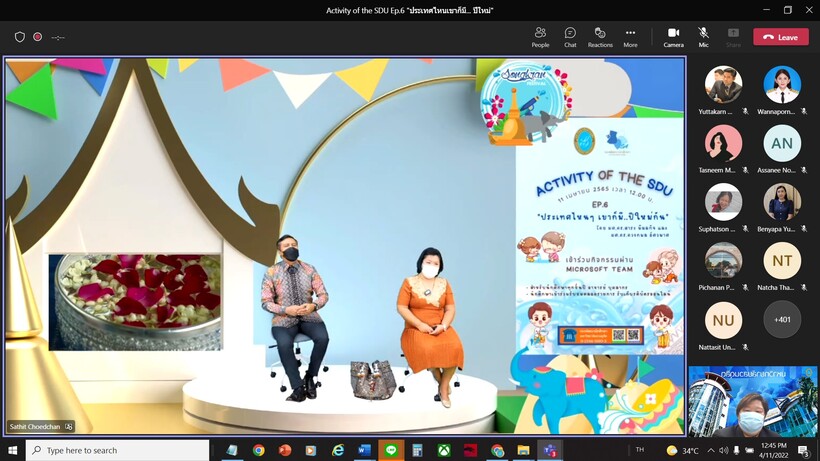Open the People participants panel
This screenshot has height=461, width=820.
540,37
